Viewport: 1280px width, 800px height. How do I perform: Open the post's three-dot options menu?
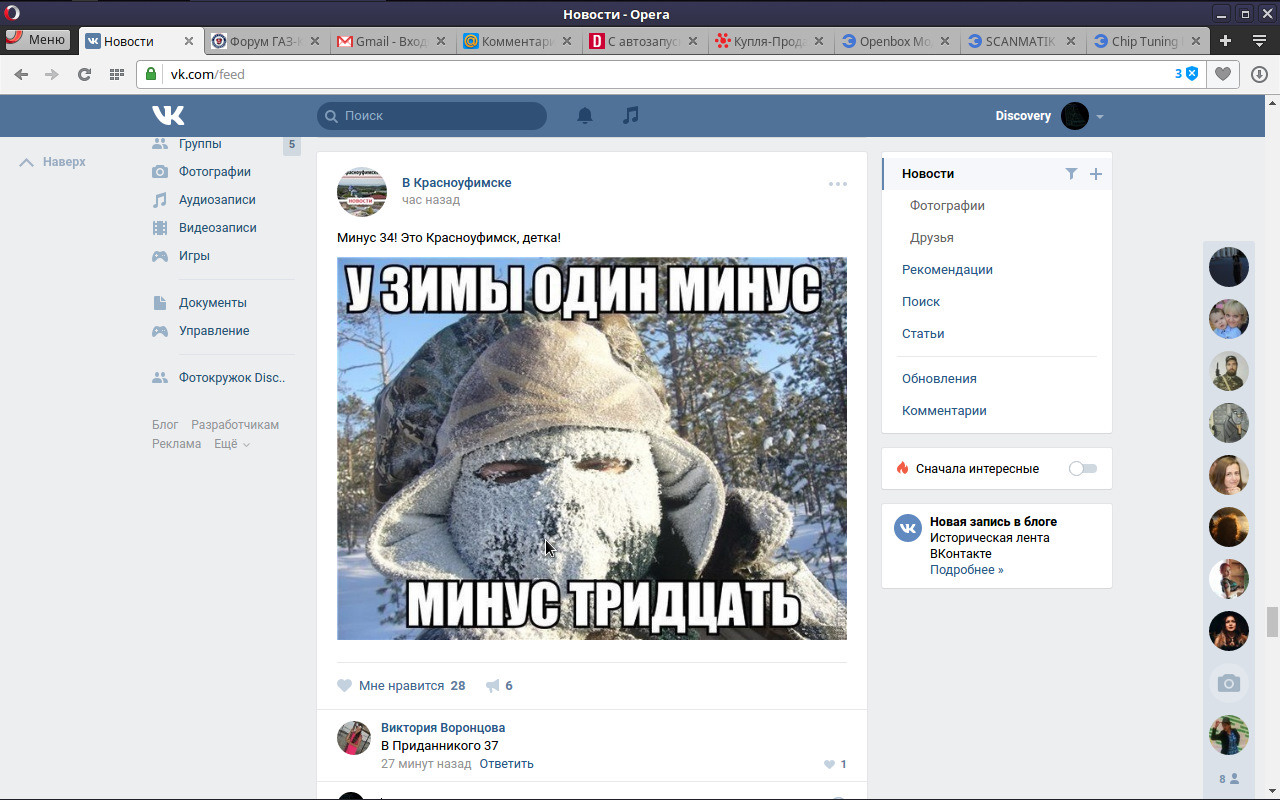click(838, 184)
